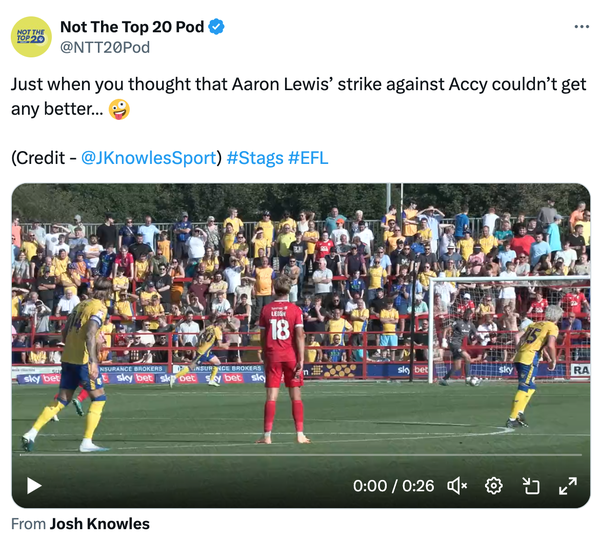Click the 0:00 / 0:26 time display
600x543 pixels.
393,486
